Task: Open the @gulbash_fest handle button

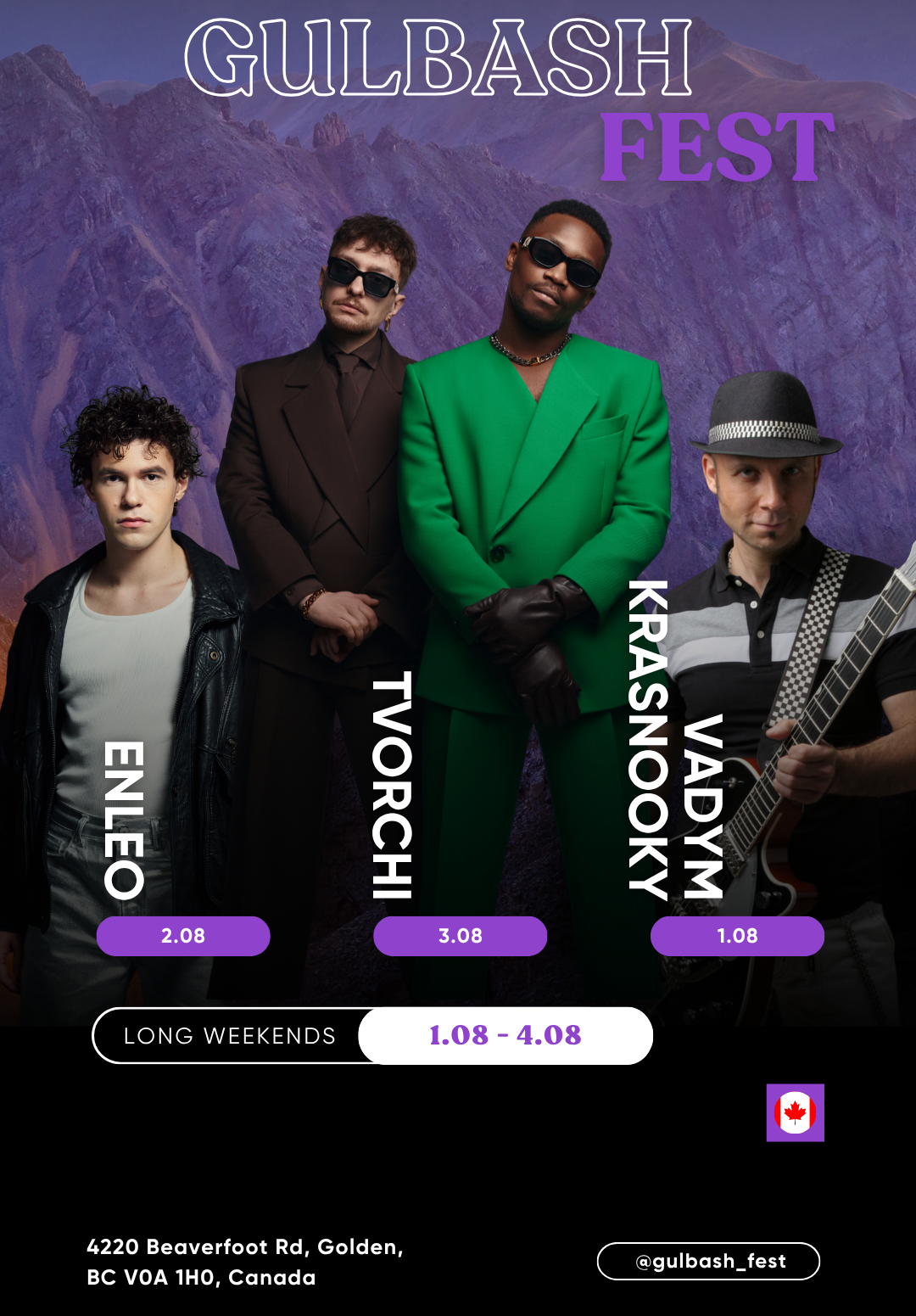Action: tap(708, 1261)
